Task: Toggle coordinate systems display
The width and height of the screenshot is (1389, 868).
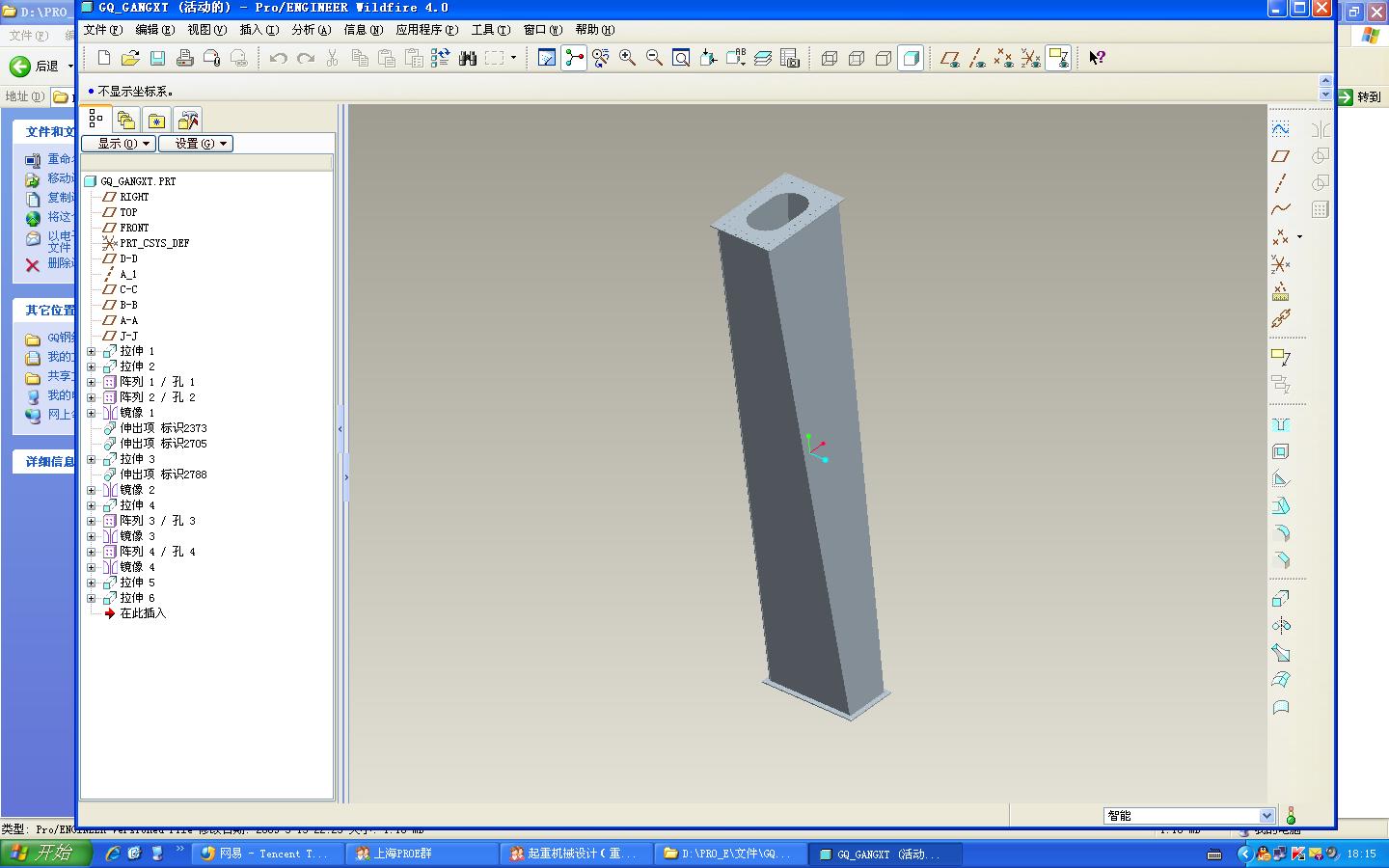Action: click(x=1031, y=58)
